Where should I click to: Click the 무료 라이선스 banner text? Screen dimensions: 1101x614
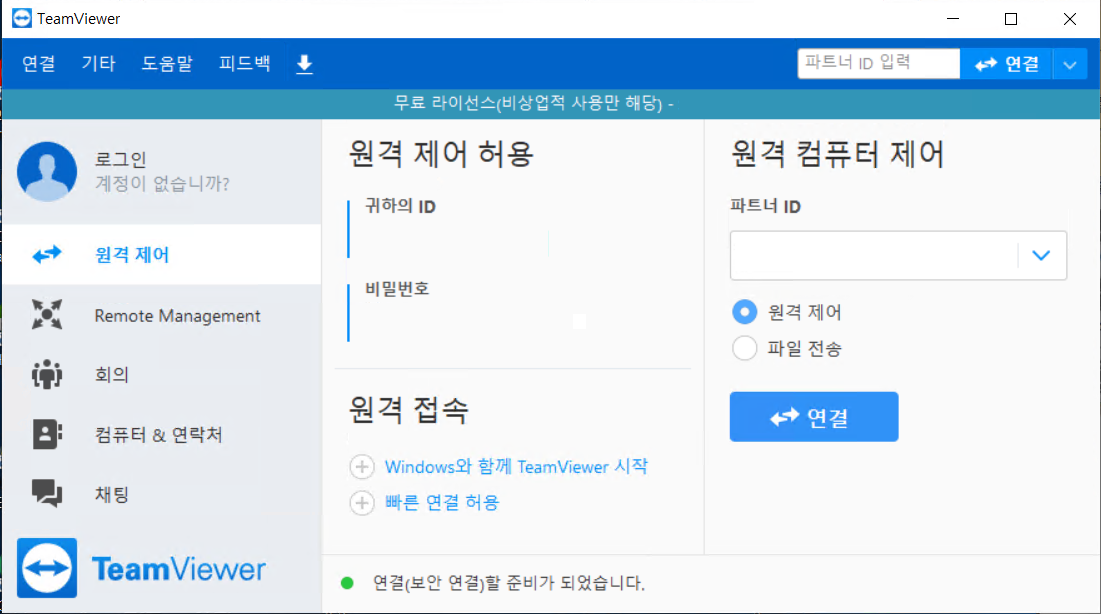pyautogui.click(x=534, y=103)
